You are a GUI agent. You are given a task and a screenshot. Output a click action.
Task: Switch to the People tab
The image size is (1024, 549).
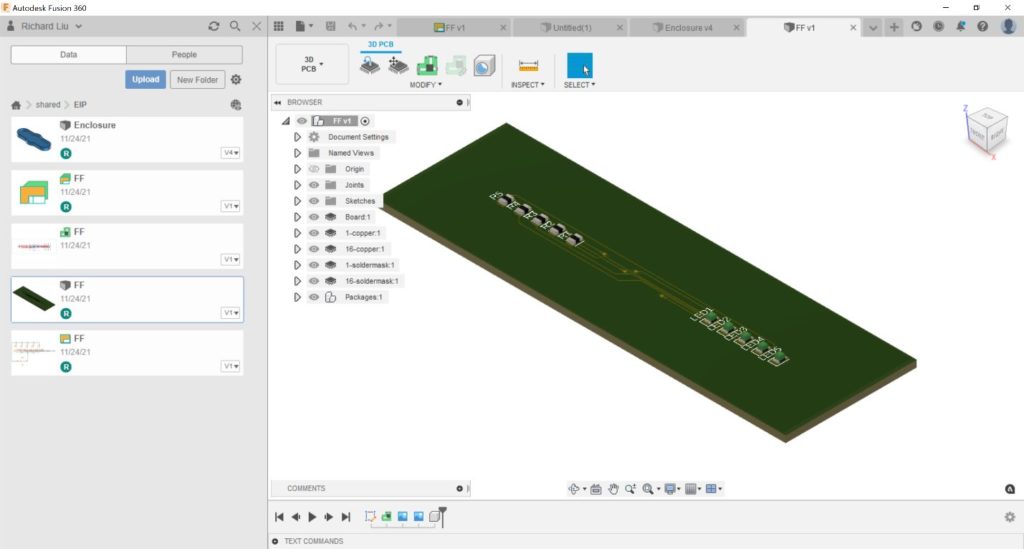point(184,55)
